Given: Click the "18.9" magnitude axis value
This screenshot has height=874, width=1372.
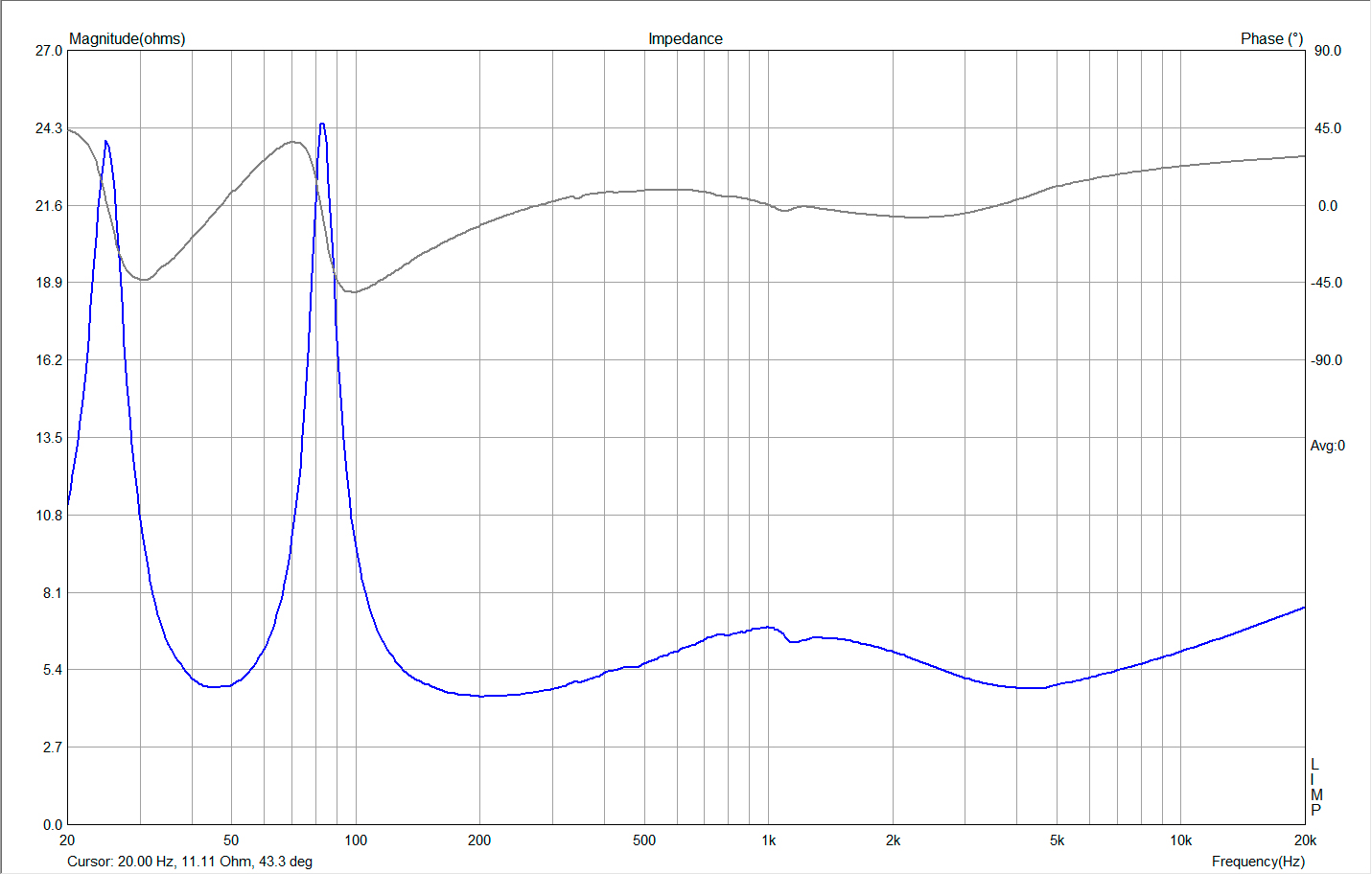Looking at the screenshot, I should (49, 283).
